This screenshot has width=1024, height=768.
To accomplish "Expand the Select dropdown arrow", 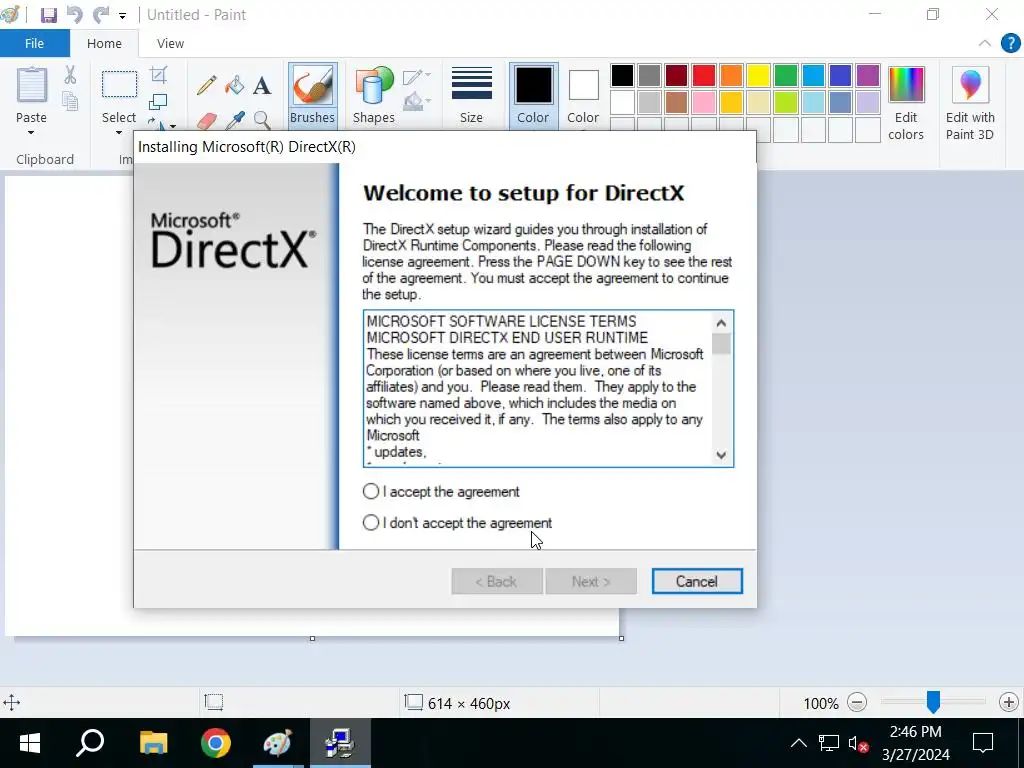I will 119,133.
